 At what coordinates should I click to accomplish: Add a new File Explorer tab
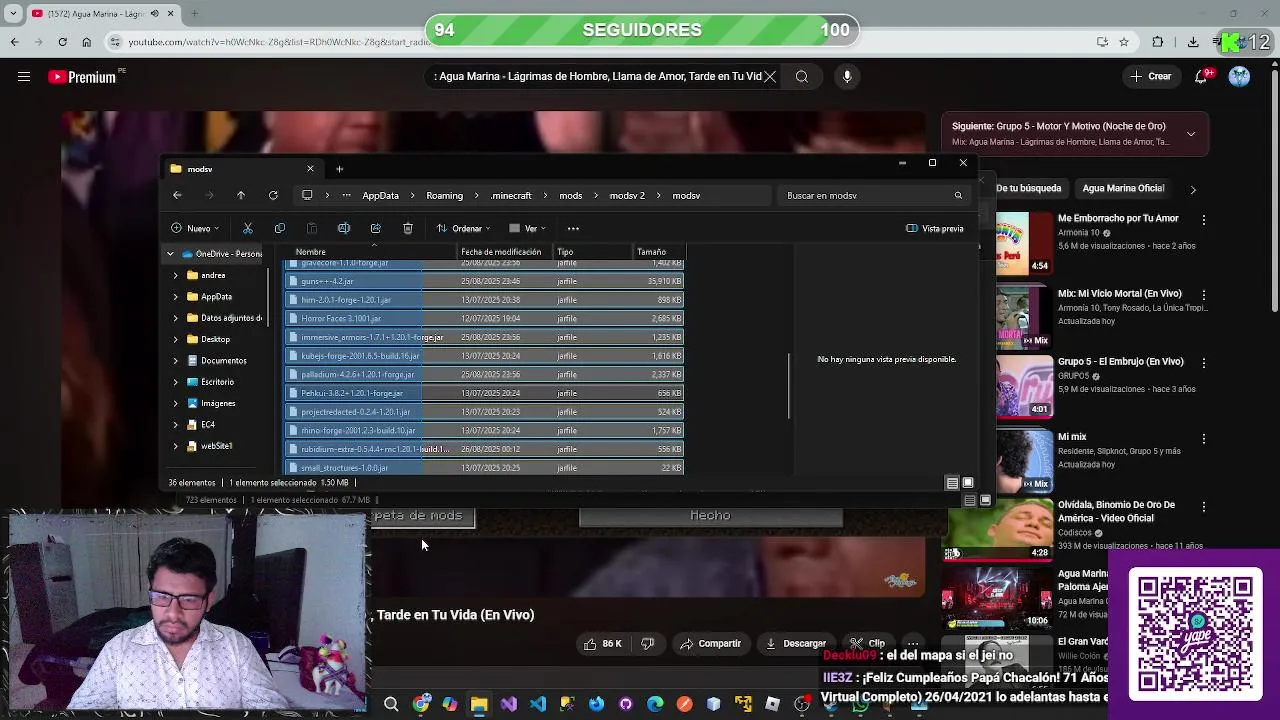(339, 169)
